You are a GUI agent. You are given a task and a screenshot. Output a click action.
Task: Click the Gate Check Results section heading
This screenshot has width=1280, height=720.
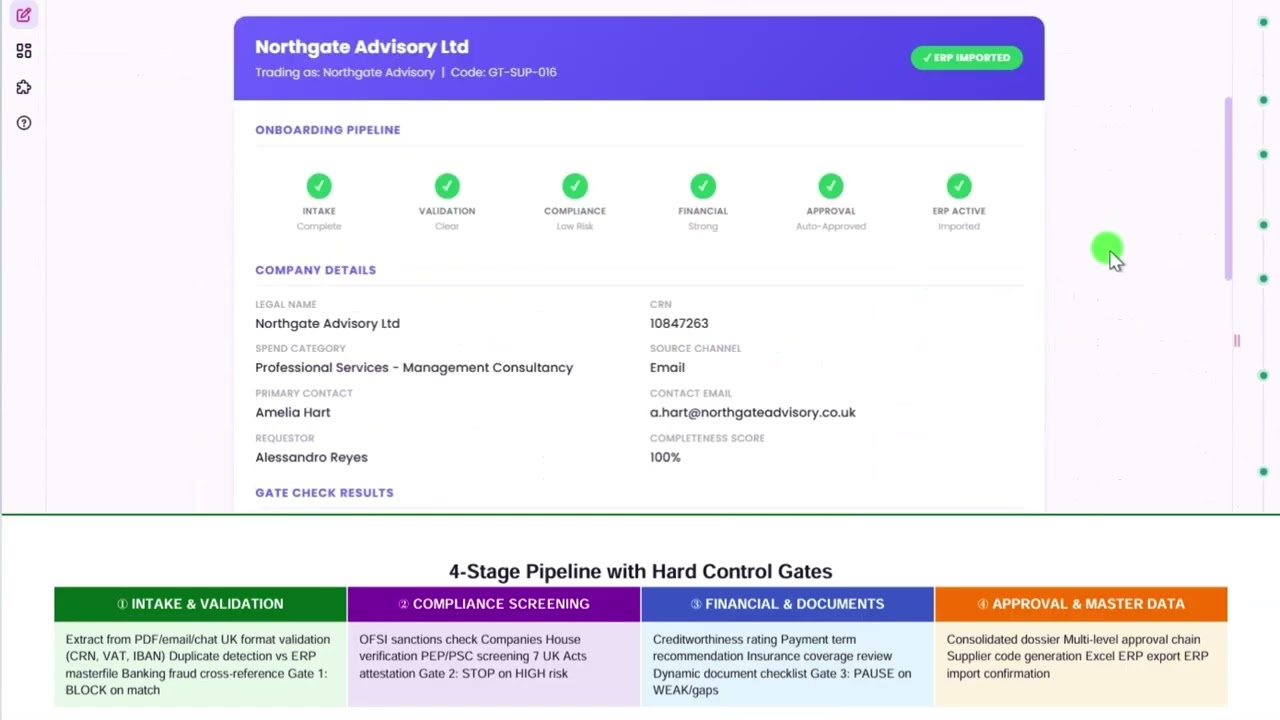coord(324,493)
